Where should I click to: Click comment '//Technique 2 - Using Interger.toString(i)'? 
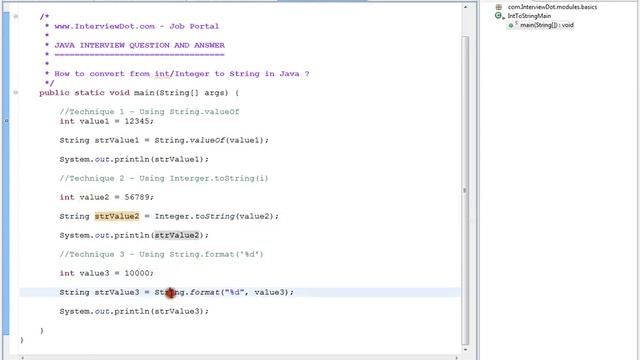[x=164, y=178]
